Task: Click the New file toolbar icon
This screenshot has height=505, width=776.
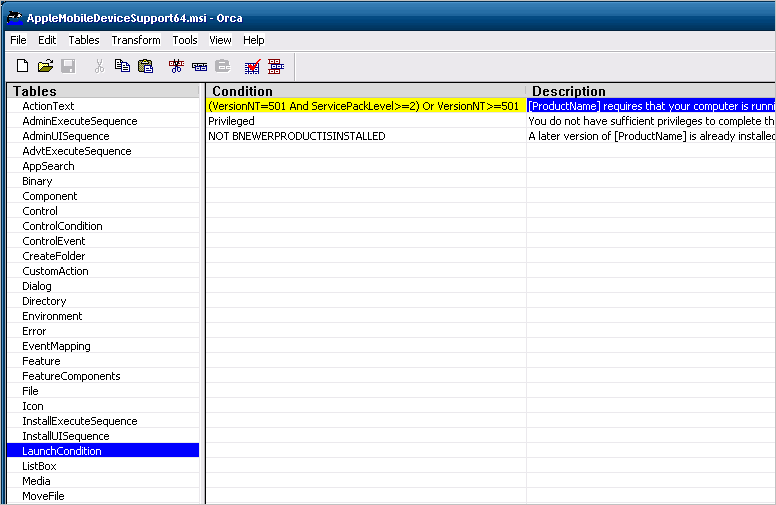Action: [x=22, y=66]
